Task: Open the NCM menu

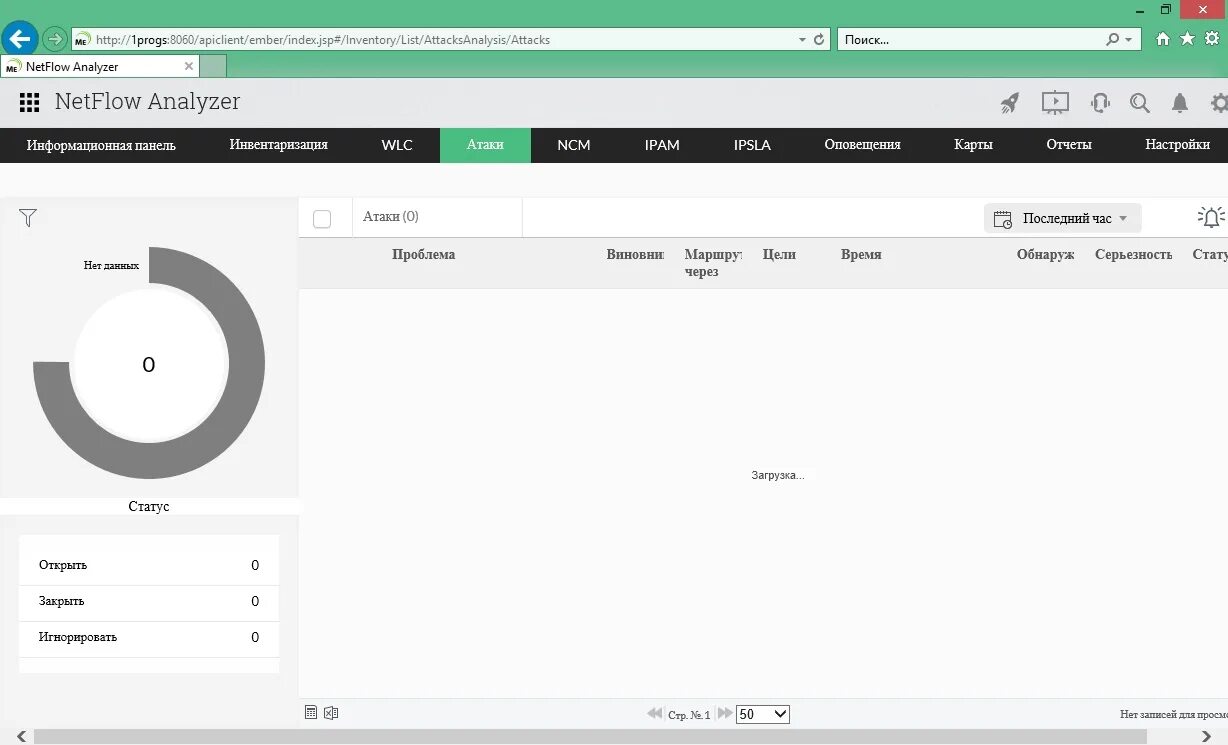Action: point(574,145)
